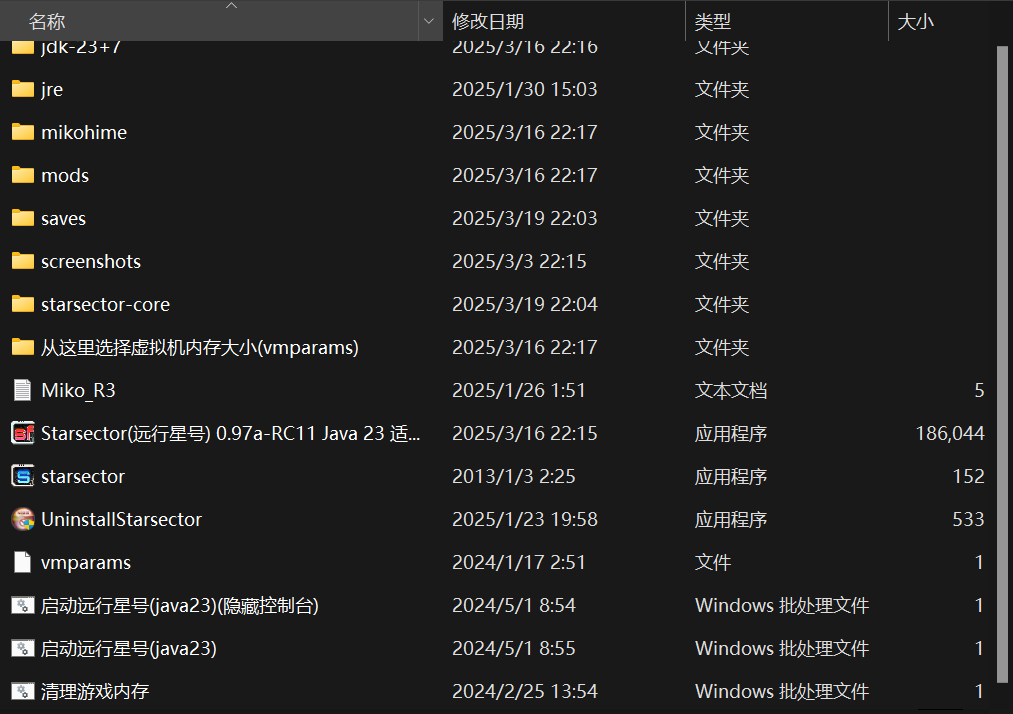Open the screenshots folder icon
Screen dimensions: 1013x714
pos(22,261)
